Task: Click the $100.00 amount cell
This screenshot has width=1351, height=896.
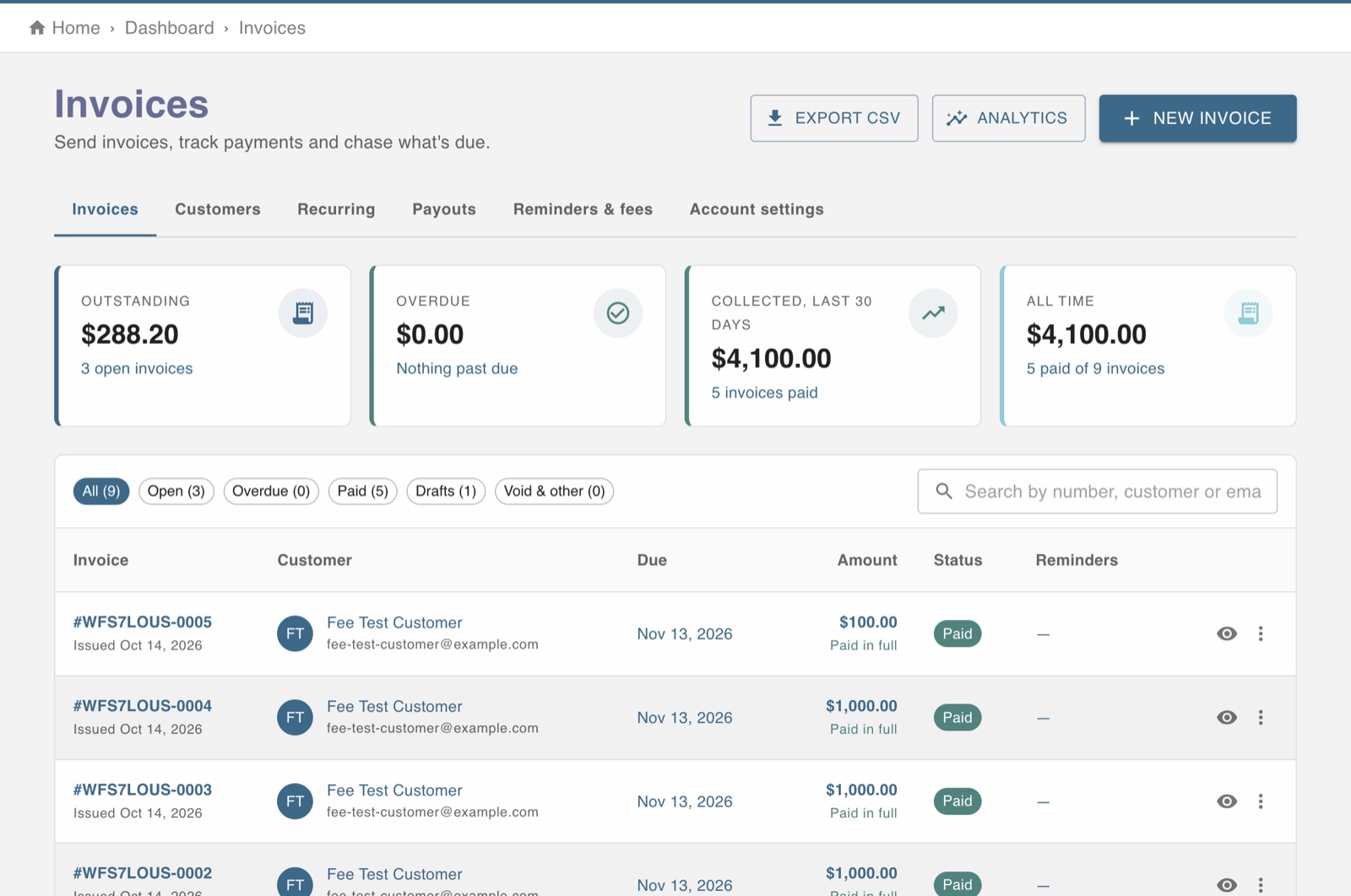Action: [868, 622]
